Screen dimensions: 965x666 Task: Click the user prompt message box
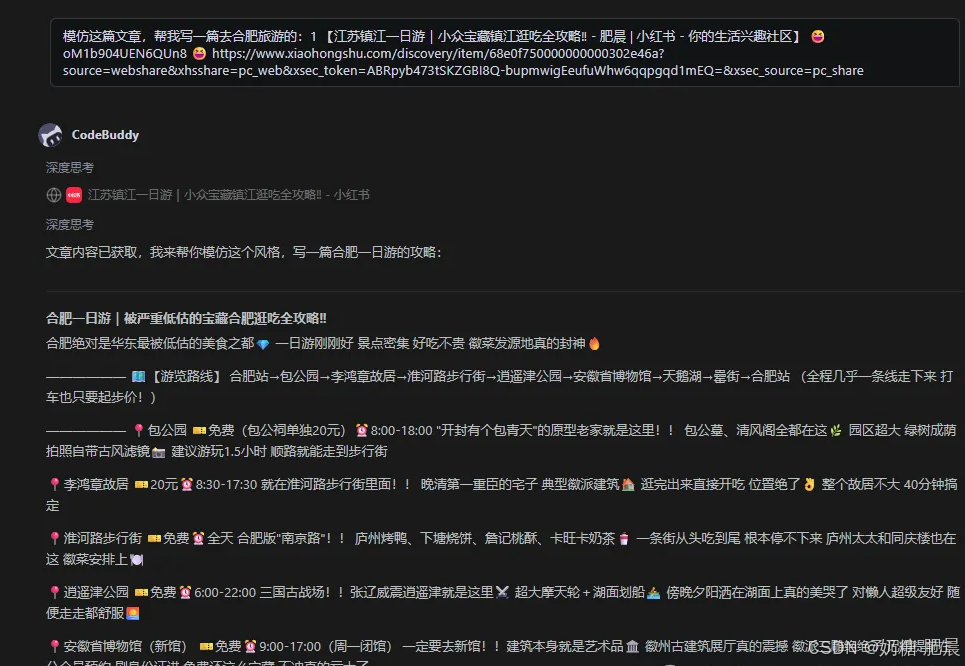click(x=505, y=53)
